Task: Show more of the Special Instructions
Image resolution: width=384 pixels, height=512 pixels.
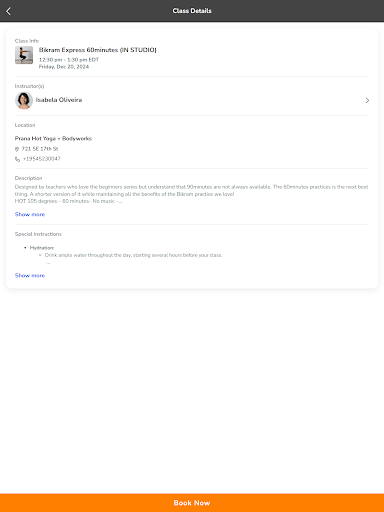Action: tap(30, 275)
